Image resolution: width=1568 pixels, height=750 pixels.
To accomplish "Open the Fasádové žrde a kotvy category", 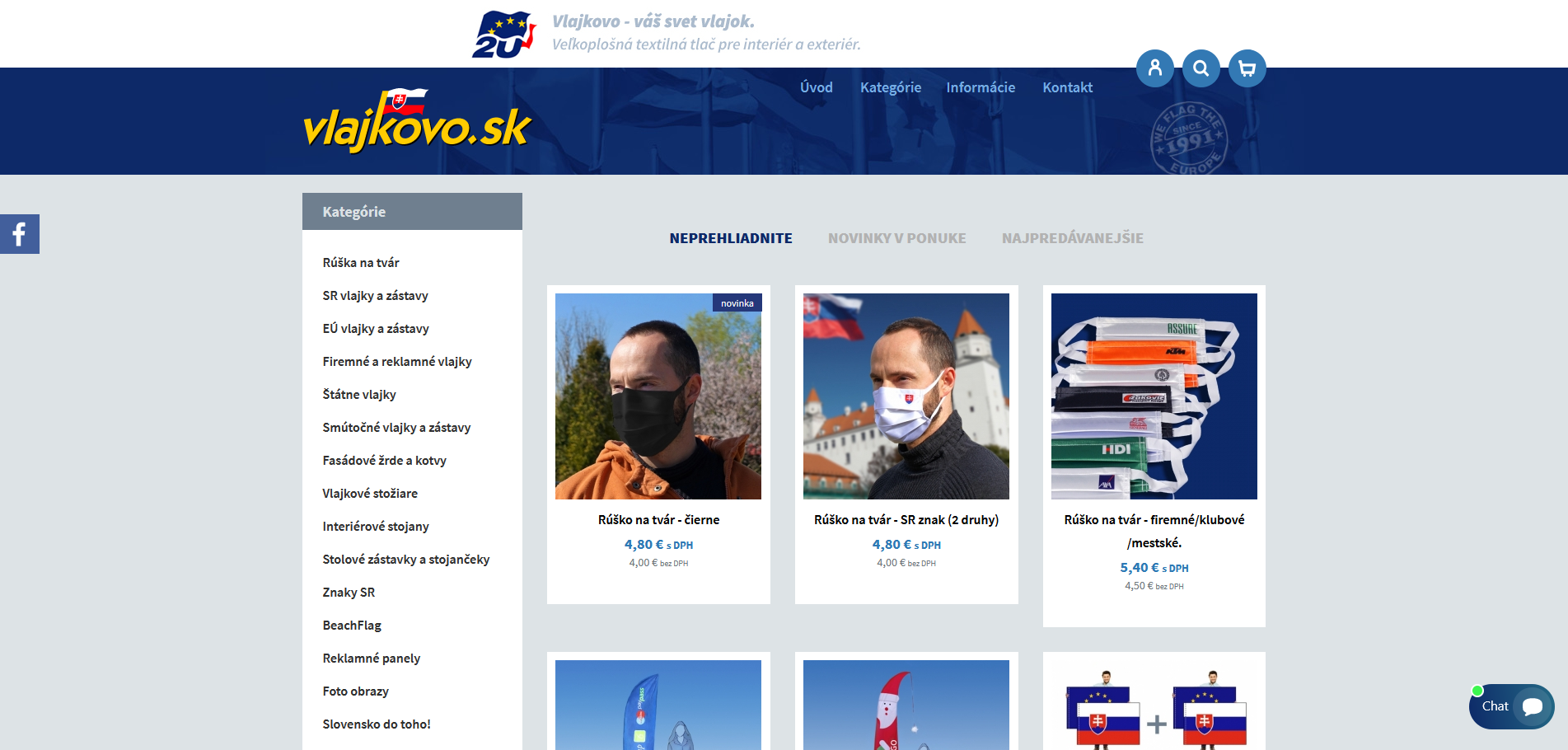I will click(x=384, y=460).
